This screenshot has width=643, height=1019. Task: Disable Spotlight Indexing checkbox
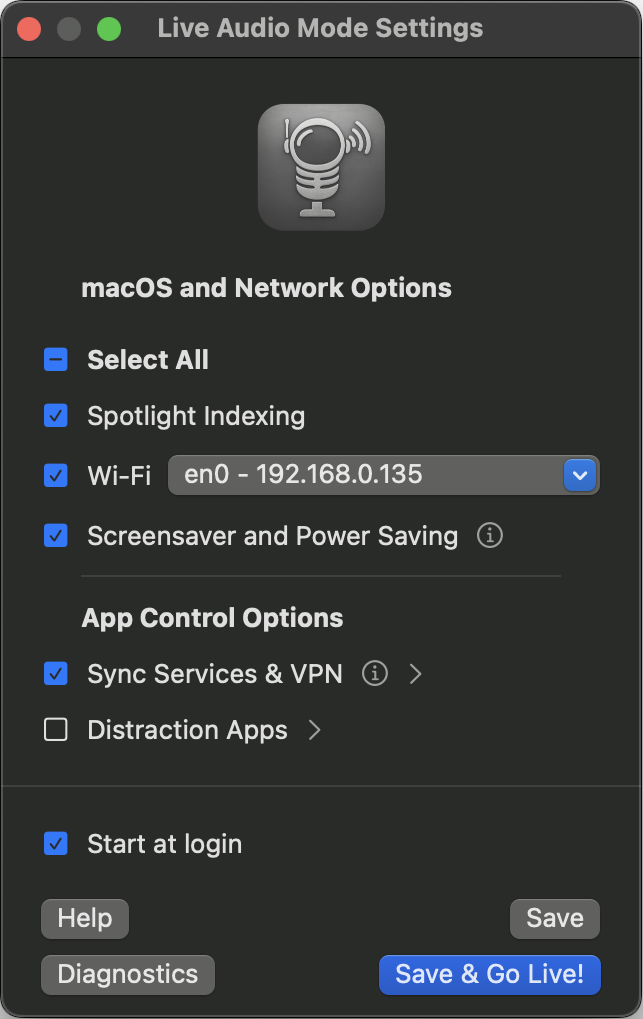point(56,416)
